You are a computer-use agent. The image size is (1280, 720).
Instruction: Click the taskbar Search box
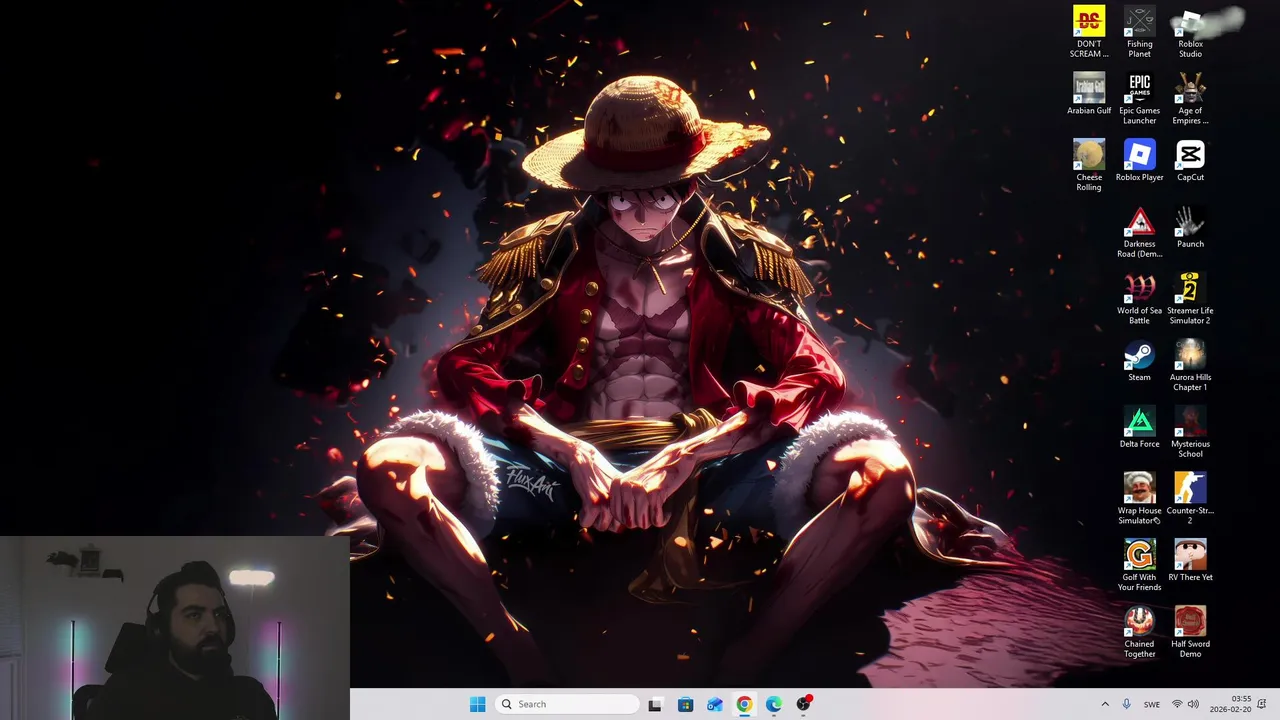567,704
